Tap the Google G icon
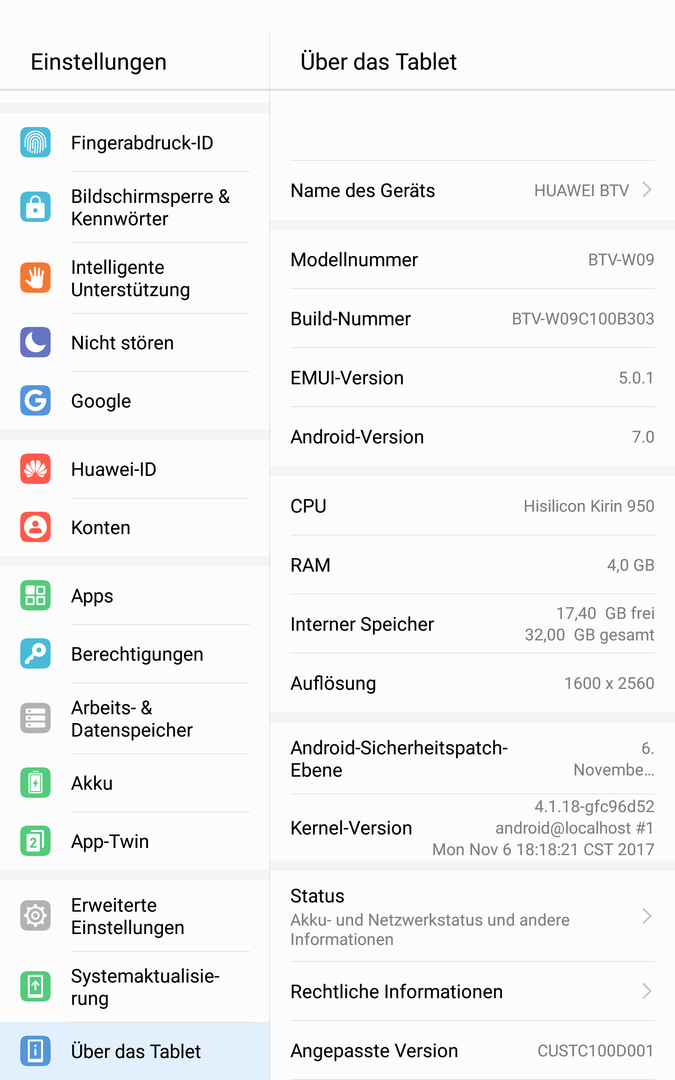Viewport: 675px width, 1080px height. tap(35, 400)
